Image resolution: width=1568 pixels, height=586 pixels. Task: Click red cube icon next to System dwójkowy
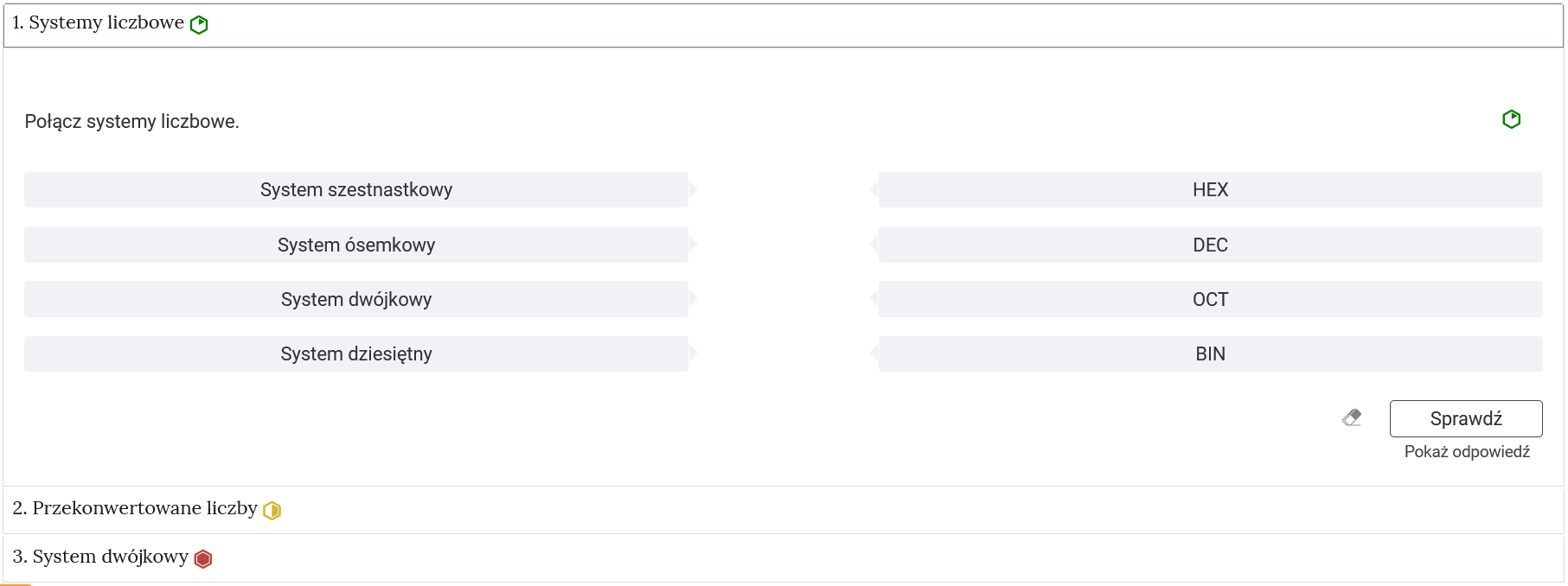[x=203, y=558]
